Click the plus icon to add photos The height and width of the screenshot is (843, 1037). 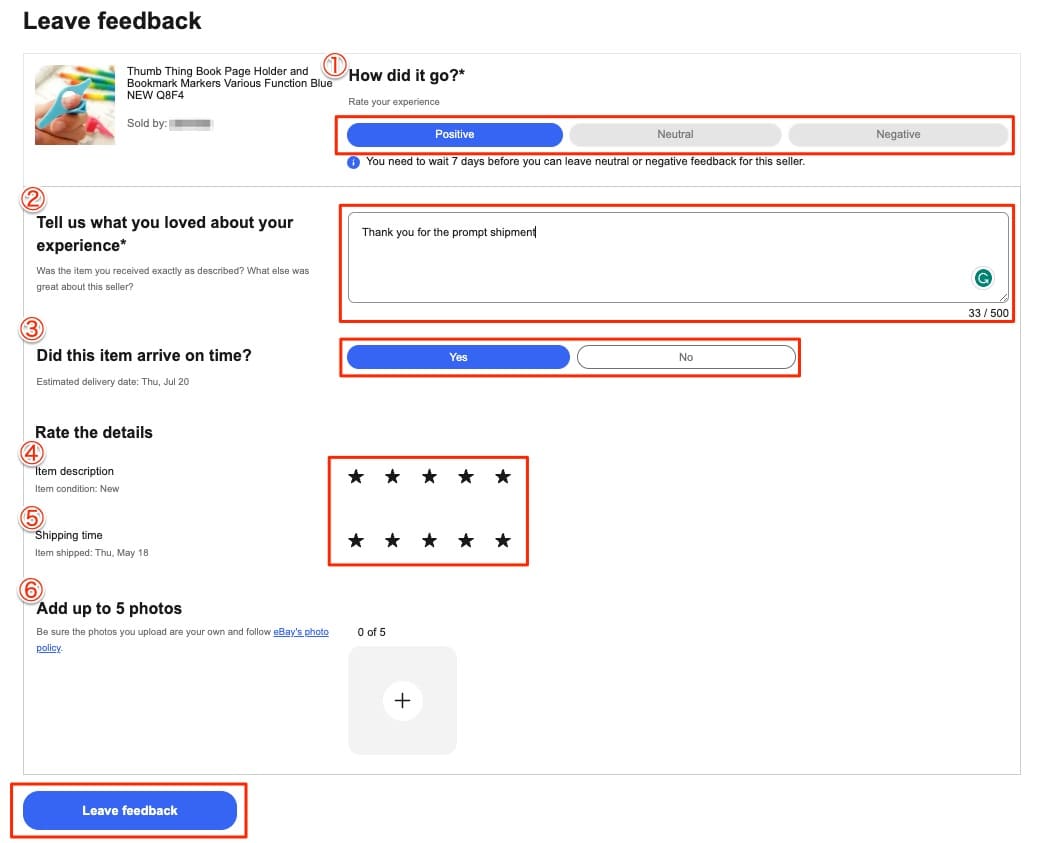[x=402, y=701]
